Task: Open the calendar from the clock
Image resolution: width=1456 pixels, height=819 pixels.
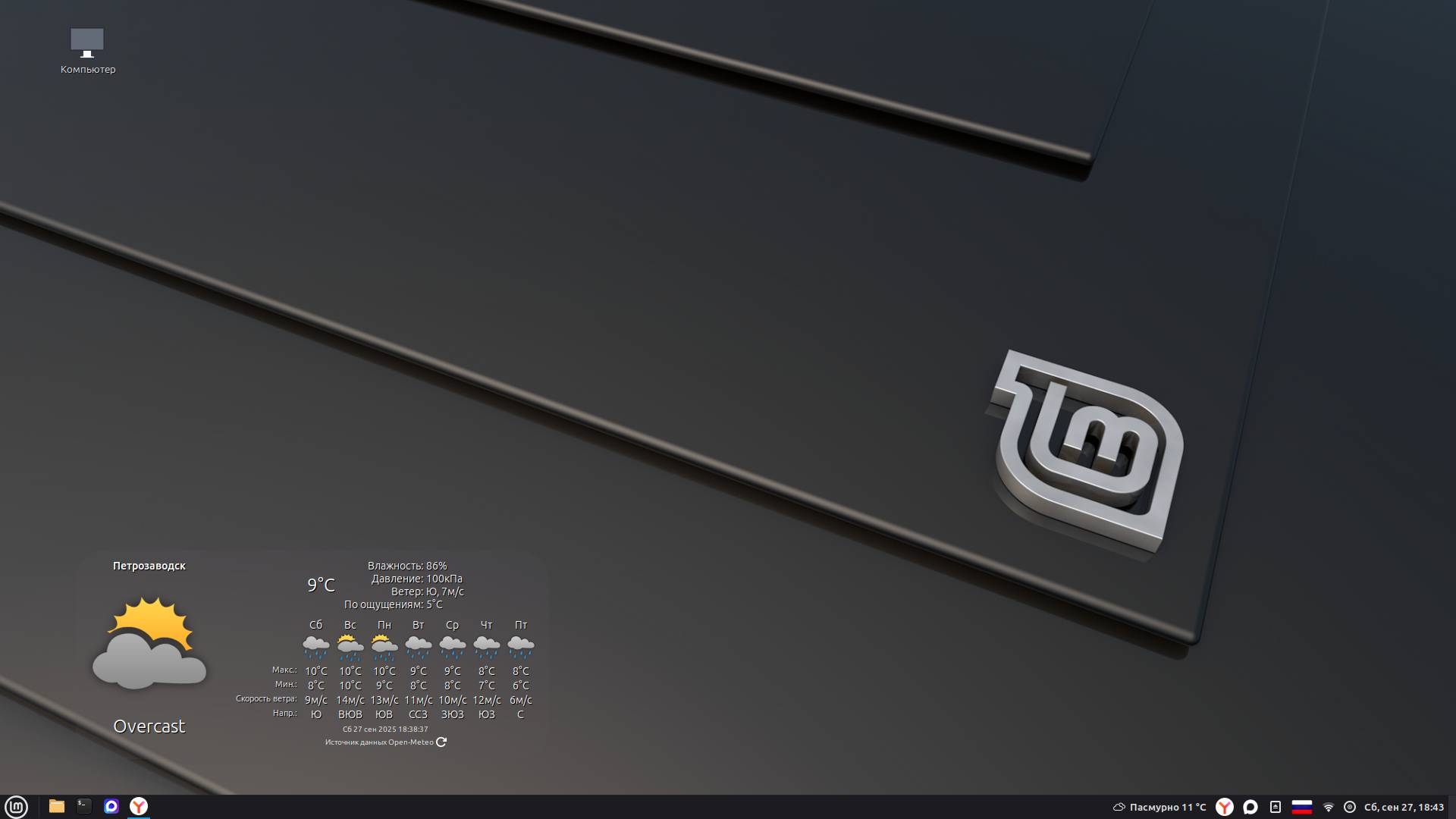Action: click(x=1404, y=807)
